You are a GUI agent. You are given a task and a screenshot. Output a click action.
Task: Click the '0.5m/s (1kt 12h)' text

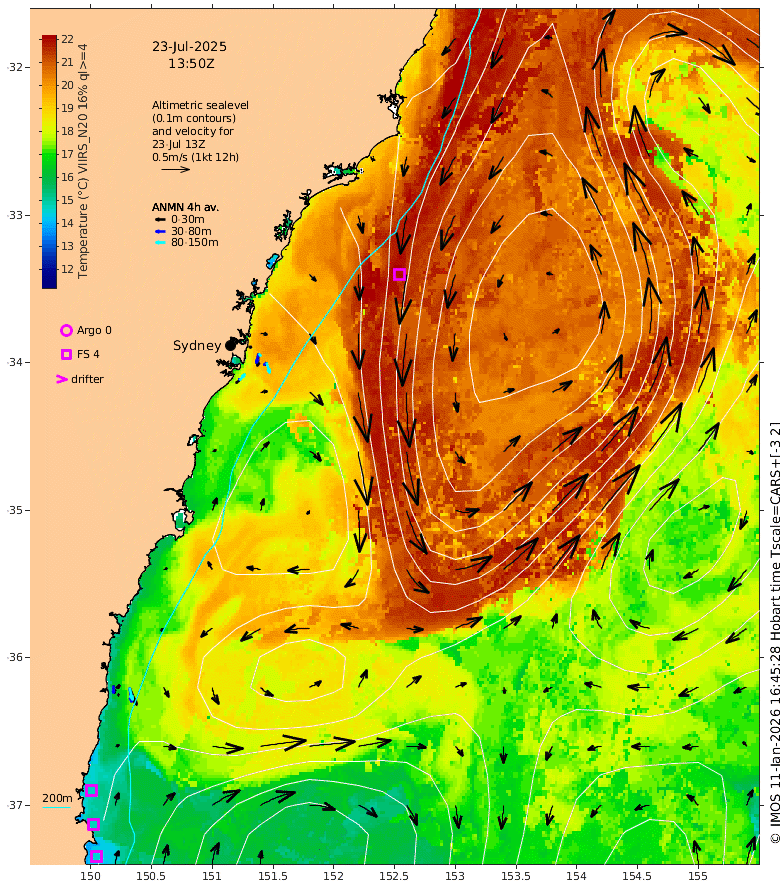point(195,157)
